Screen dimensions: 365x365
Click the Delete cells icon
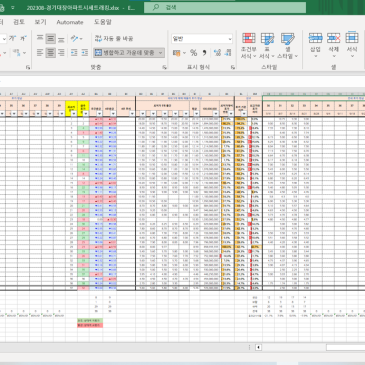click(x=334, y=45)
